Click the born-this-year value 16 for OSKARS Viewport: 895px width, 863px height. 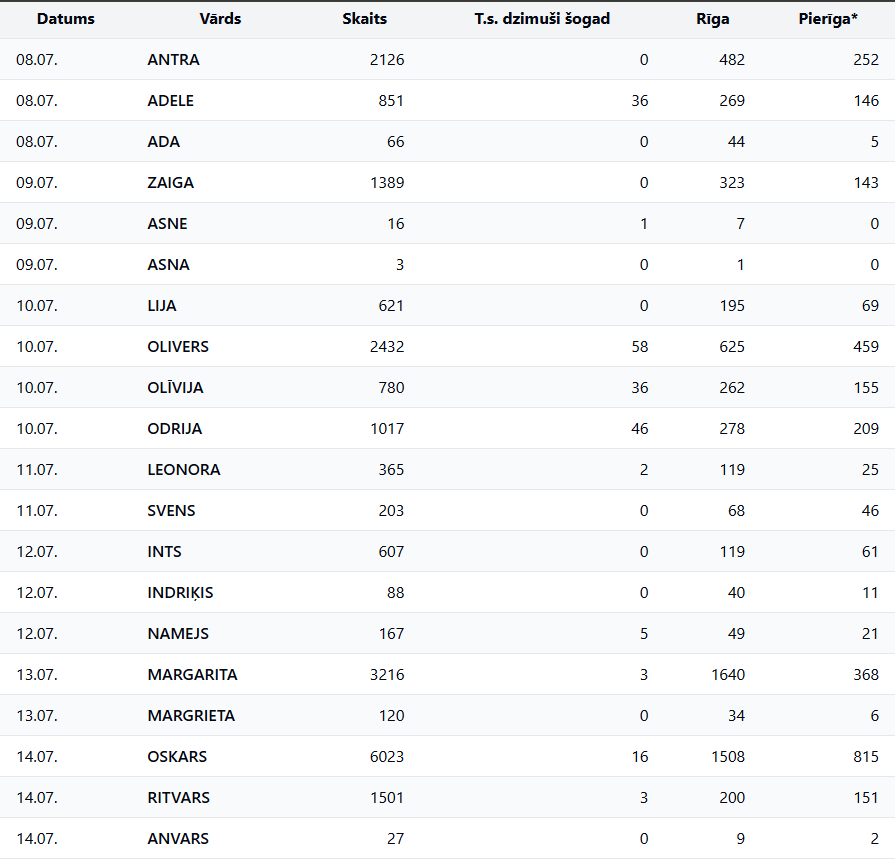coord(640,757)
